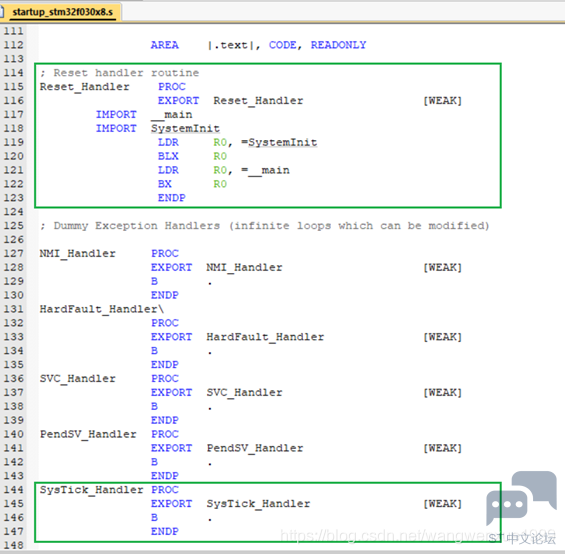
Task: Click PendSV_Handler in the EXPORT line 141
Action: pos(255,448)
